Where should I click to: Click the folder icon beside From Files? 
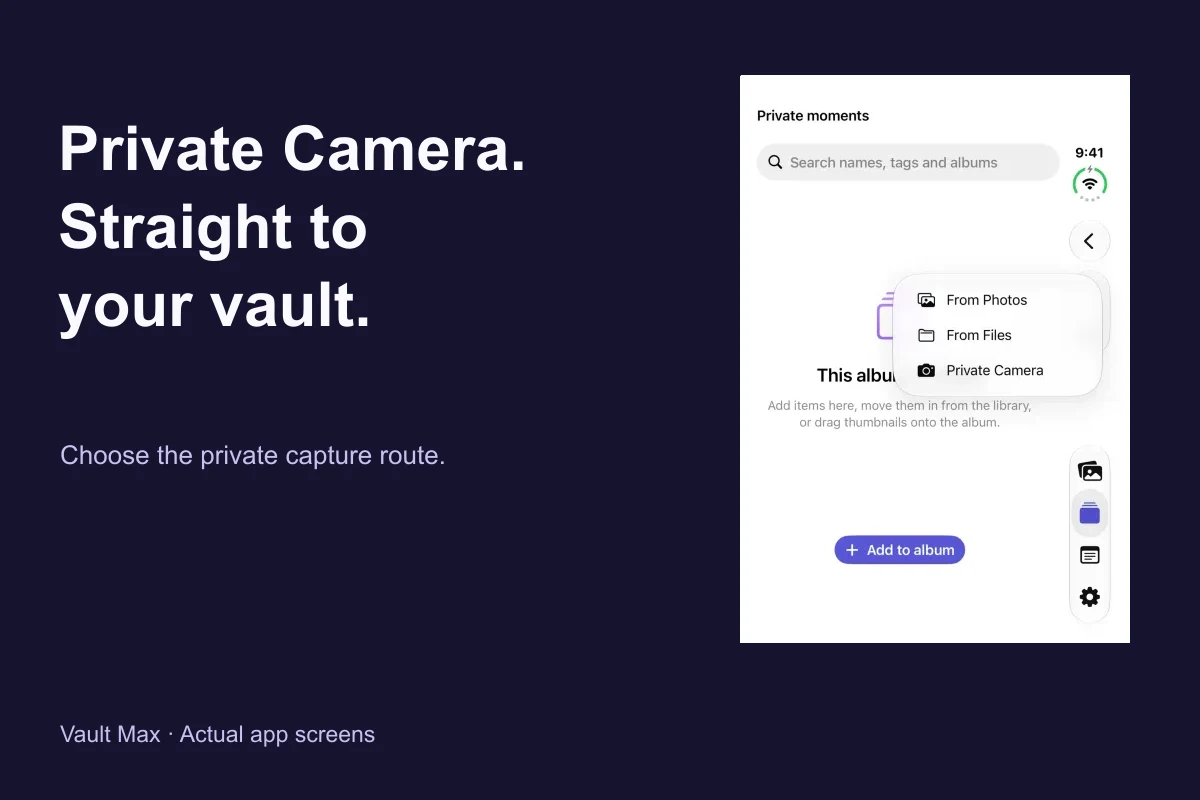[926, 335]
